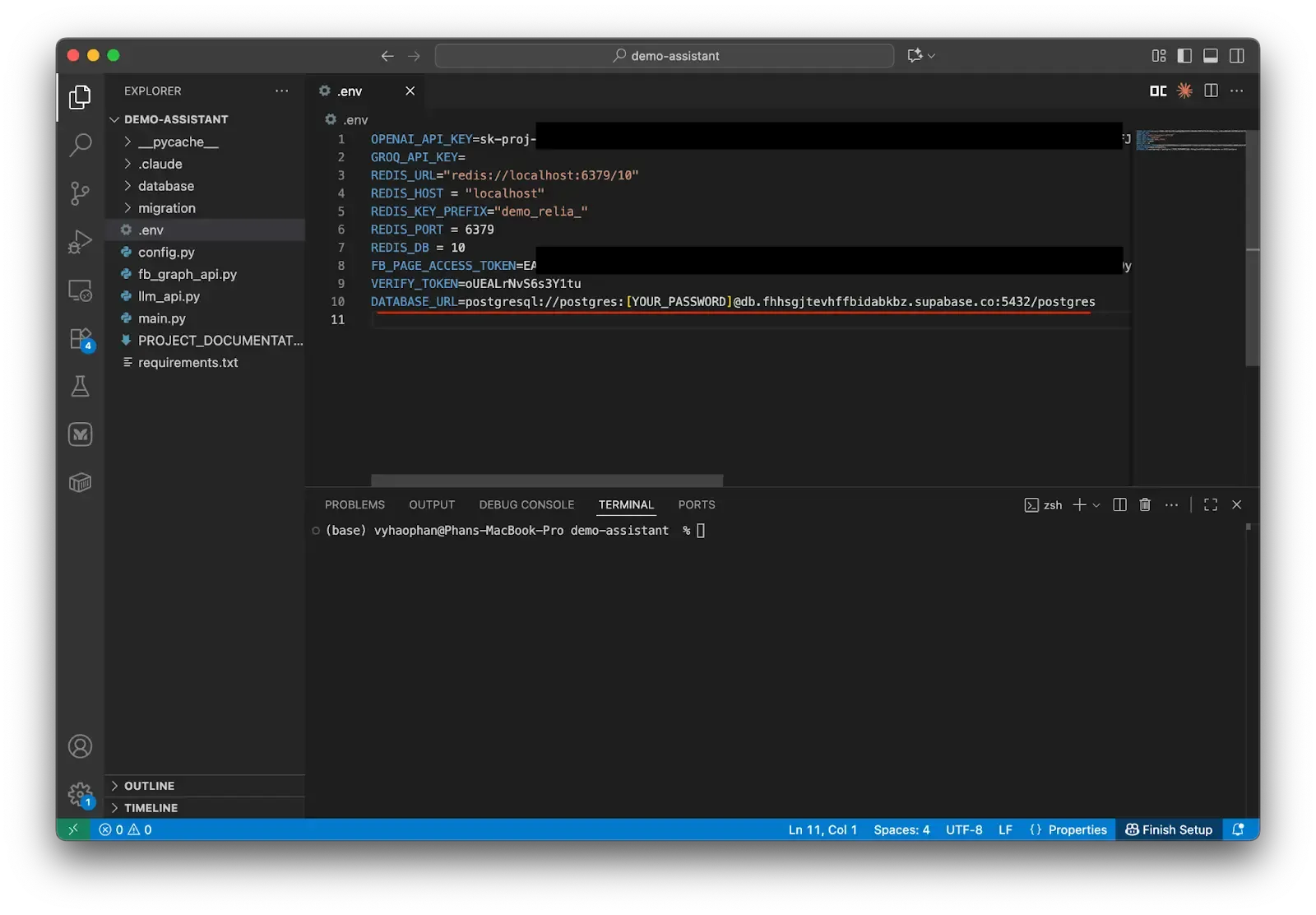Toggle the Secondary Side Bar visibility
Screen dimensions: 1316x915
(x=1237, y=55)
